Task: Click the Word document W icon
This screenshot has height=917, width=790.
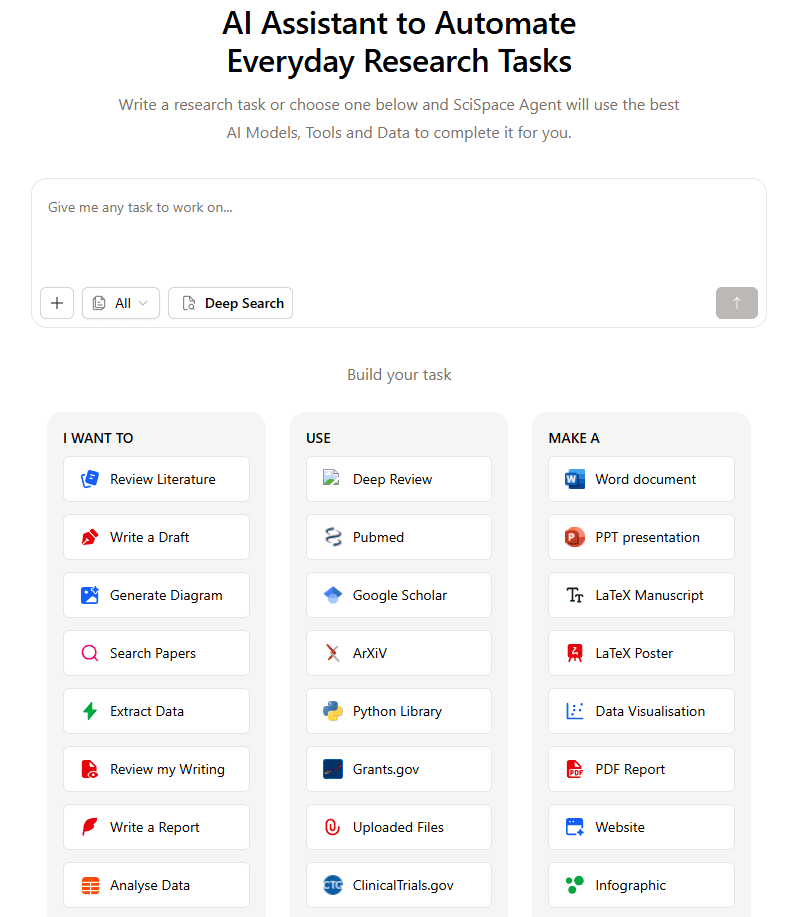Action: pyautogui.click(x=575, y=479)
